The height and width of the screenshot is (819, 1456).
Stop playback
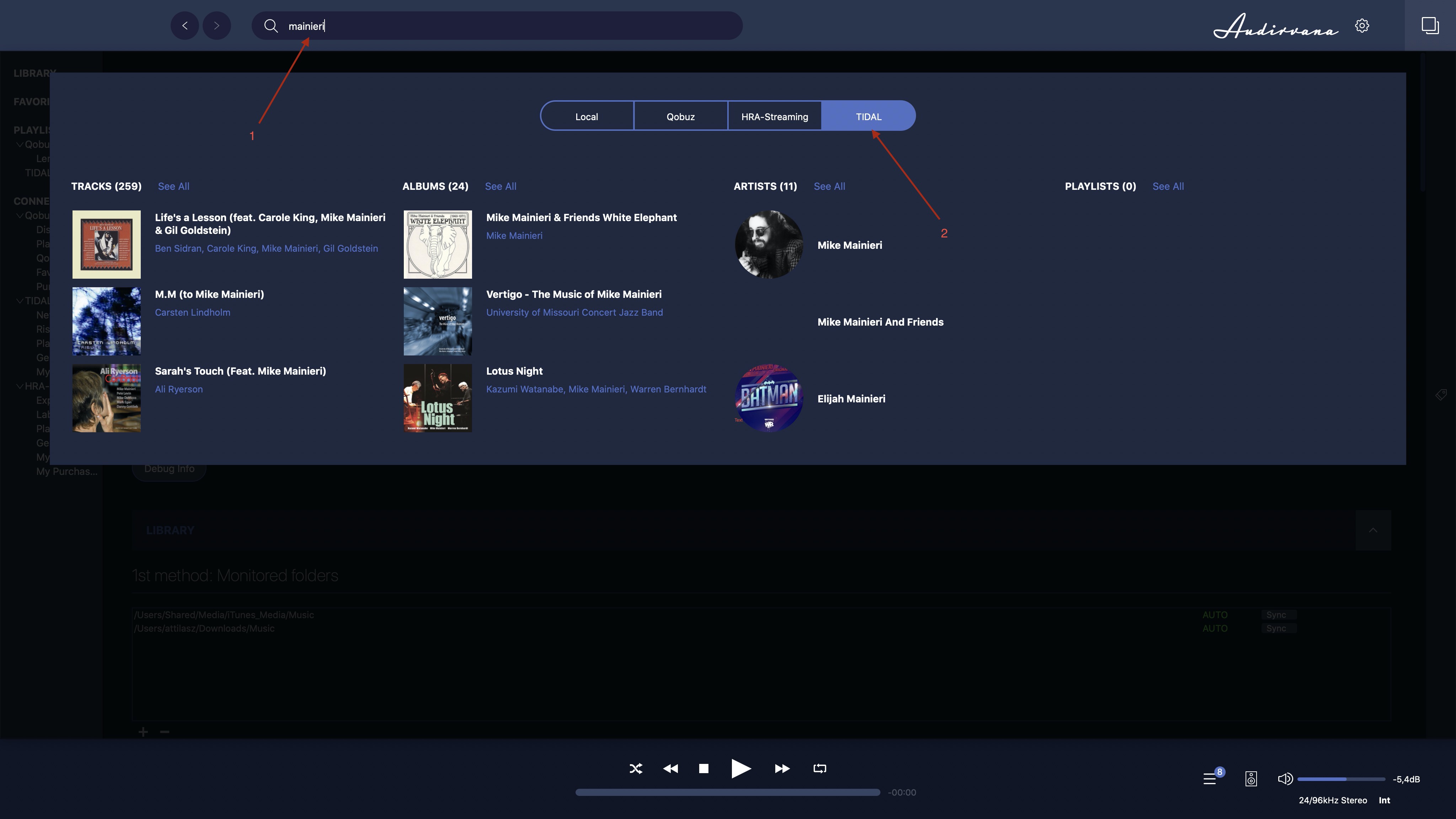pos(704,769)
